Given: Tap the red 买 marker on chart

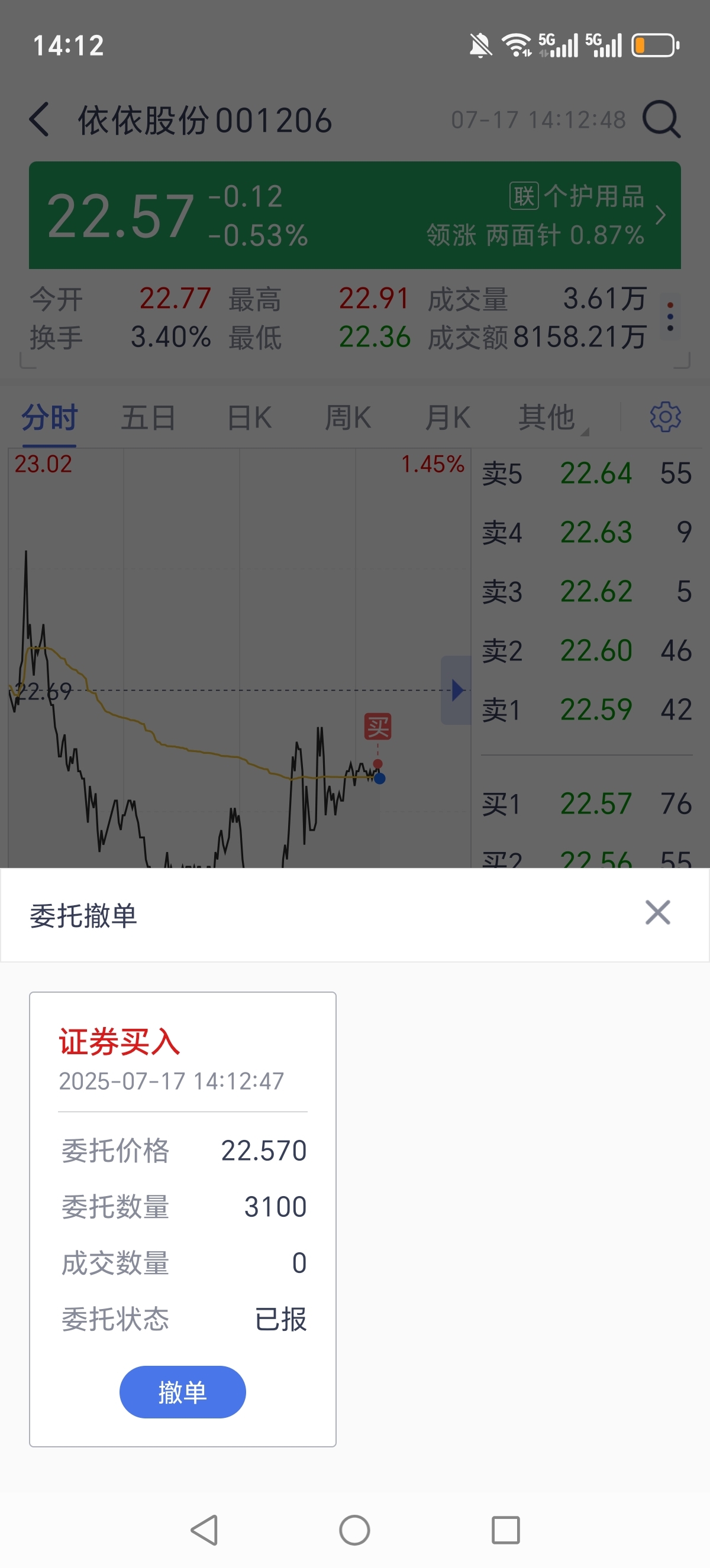Looking at the screenshot, I should [x=377, y=727].
